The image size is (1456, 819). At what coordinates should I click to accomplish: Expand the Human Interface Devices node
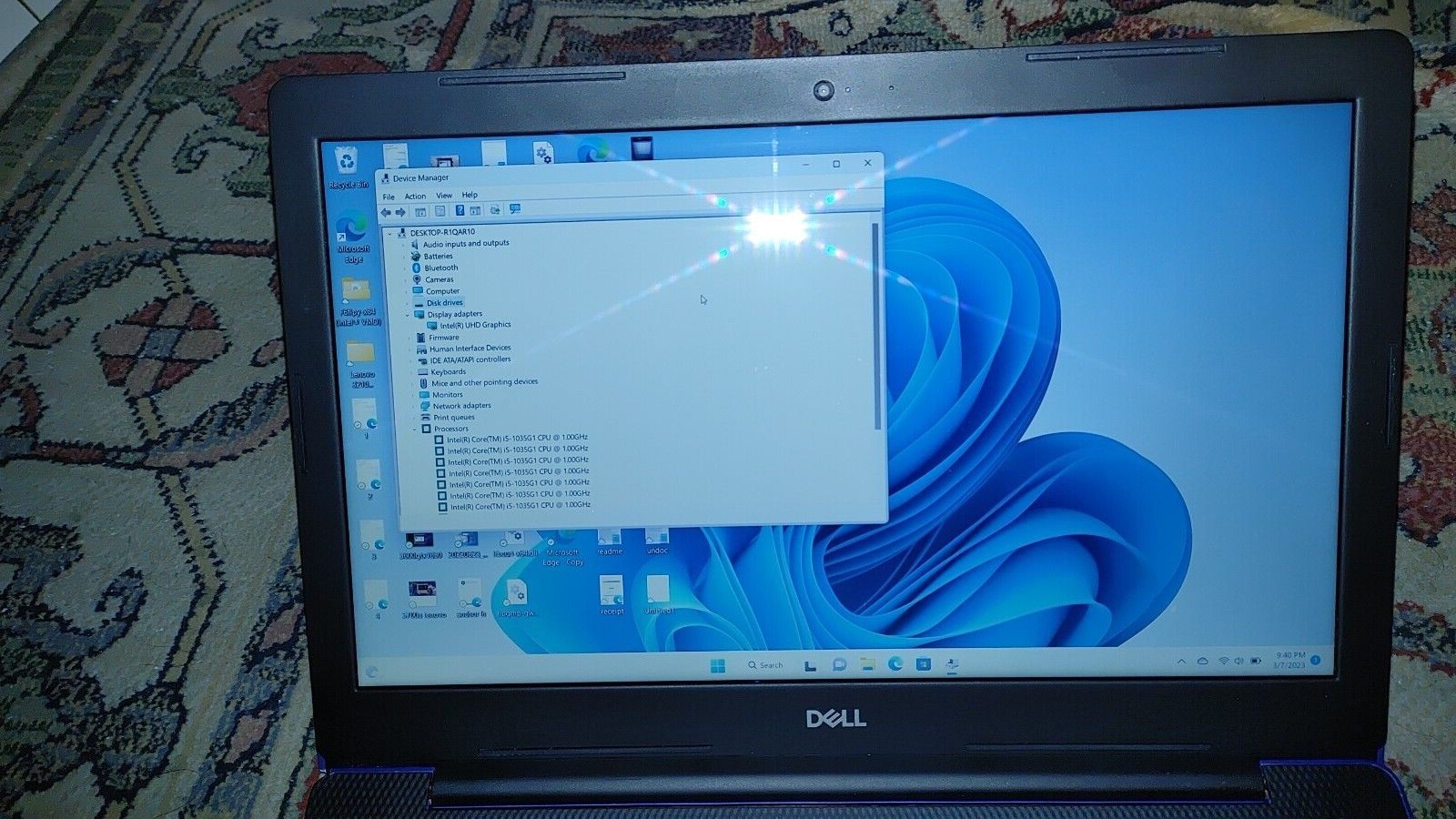410,349
